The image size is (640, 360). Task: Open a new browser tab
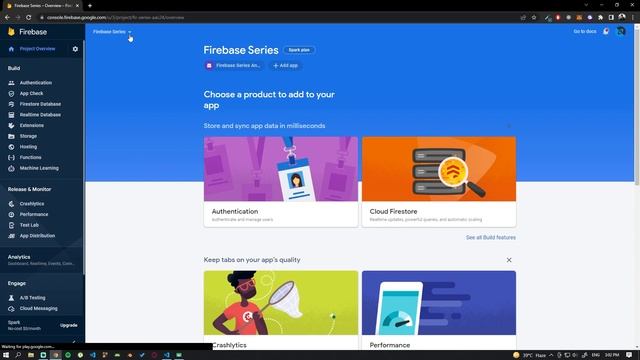[x=90, y=6]
